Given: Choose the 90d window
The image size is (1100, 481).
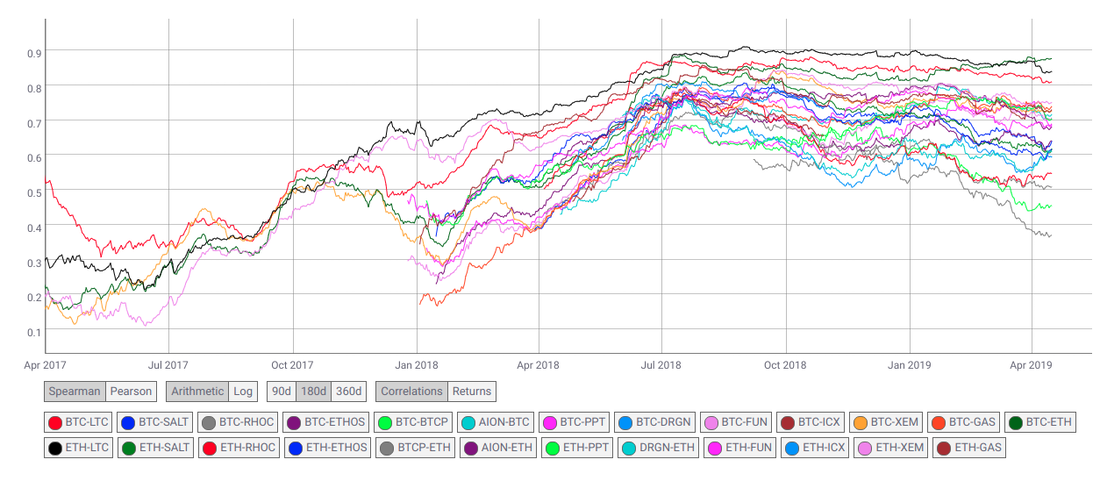Looking at the screenshot, I should [281, 391].
